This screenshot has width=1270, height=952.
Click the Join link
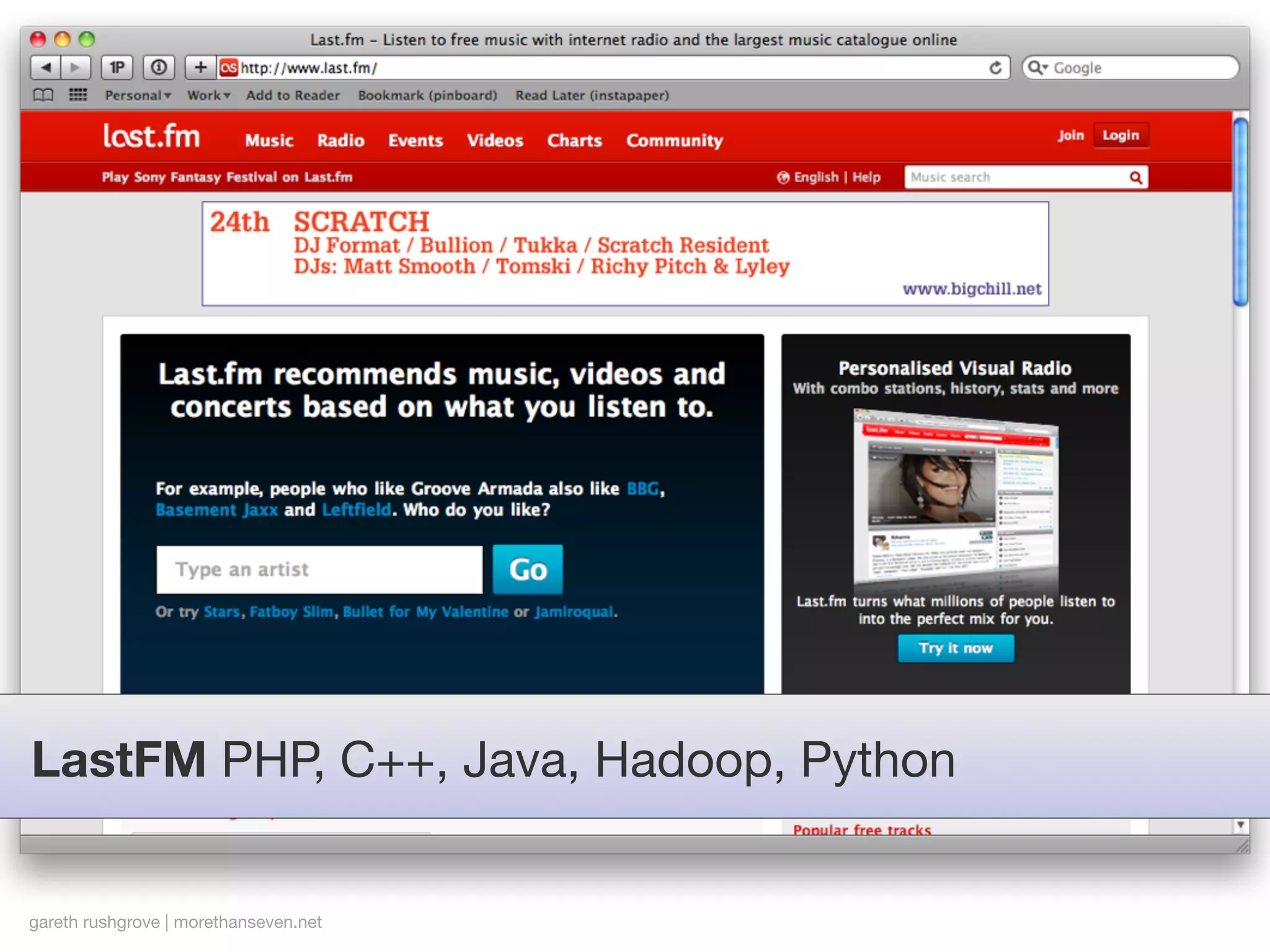[x=1071, y=135]
